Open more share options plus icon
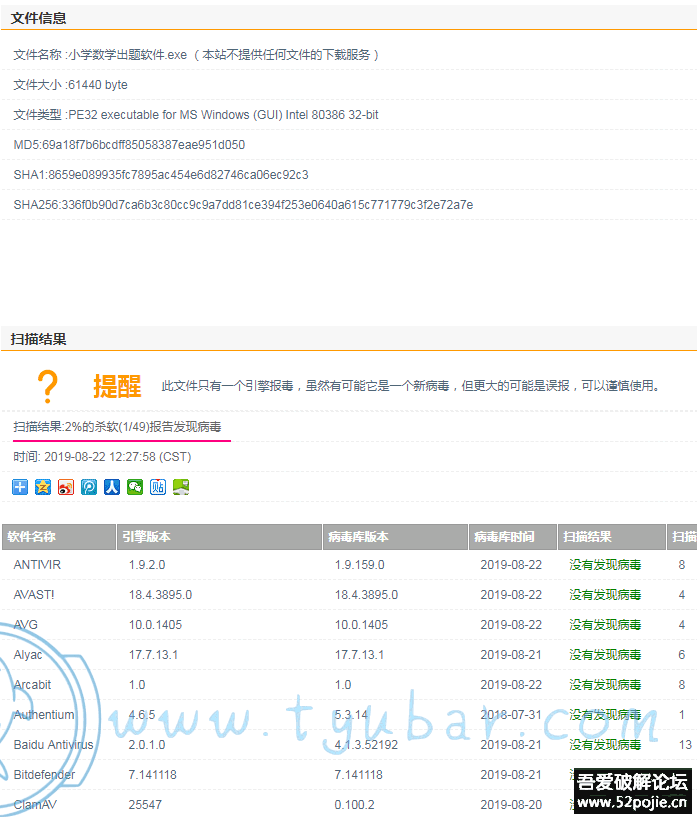The height and width of the screenshot is (819, 697). [x=20, y=487]
